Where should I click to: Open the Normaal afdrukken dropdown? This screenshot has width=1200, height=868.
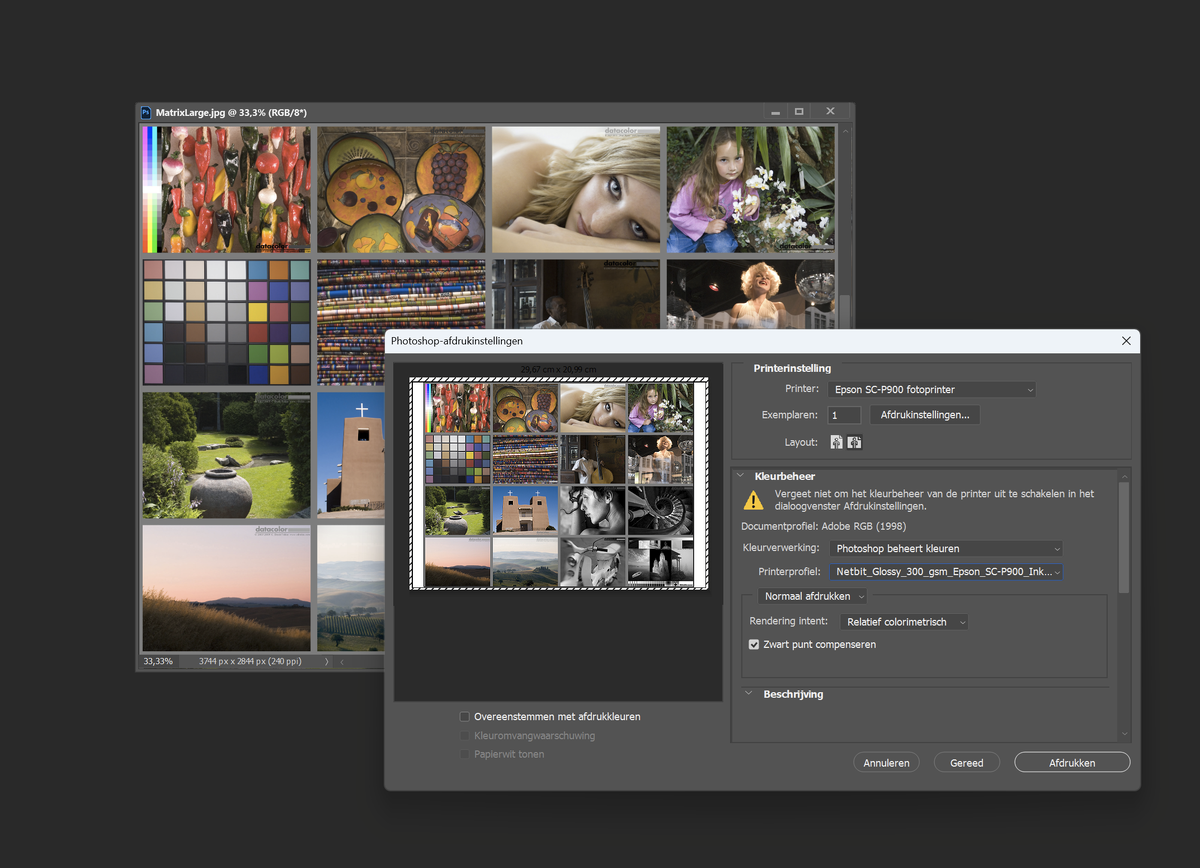[x=812, y=596]
